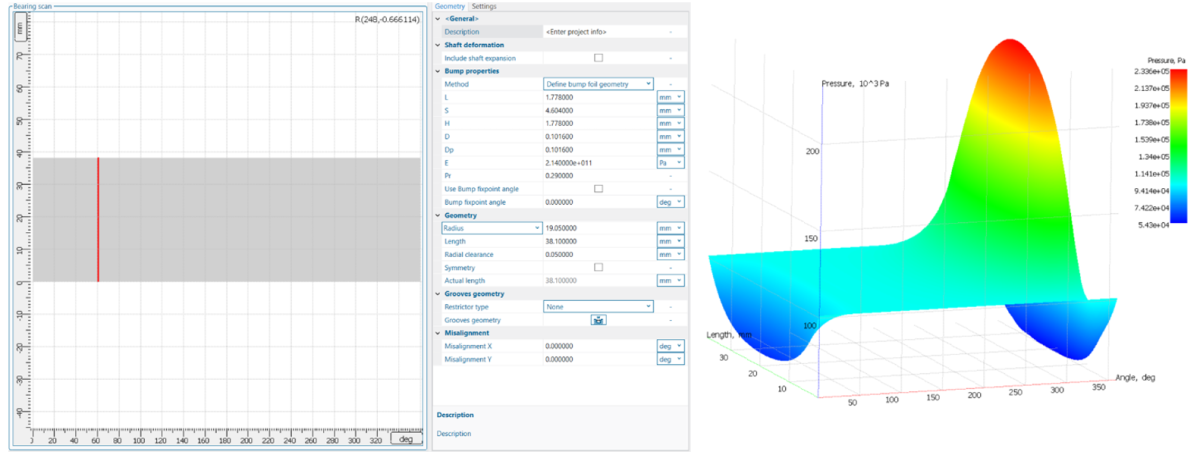Select the Grooves geometry row label
Image resolution: width=1200 pixels, height=458 pixels.
coord(474,319)
